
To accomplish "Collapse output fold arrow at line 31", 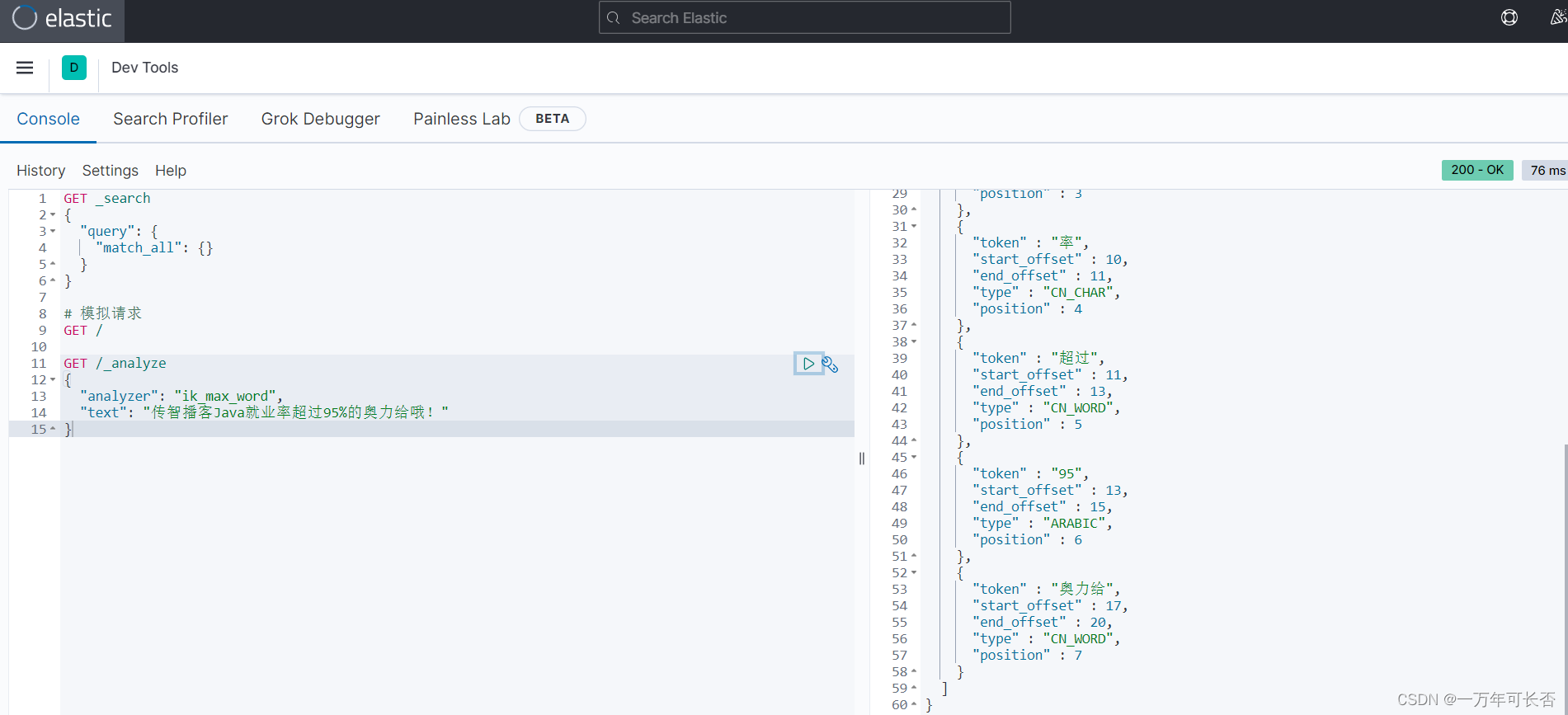I will [914, 227].
